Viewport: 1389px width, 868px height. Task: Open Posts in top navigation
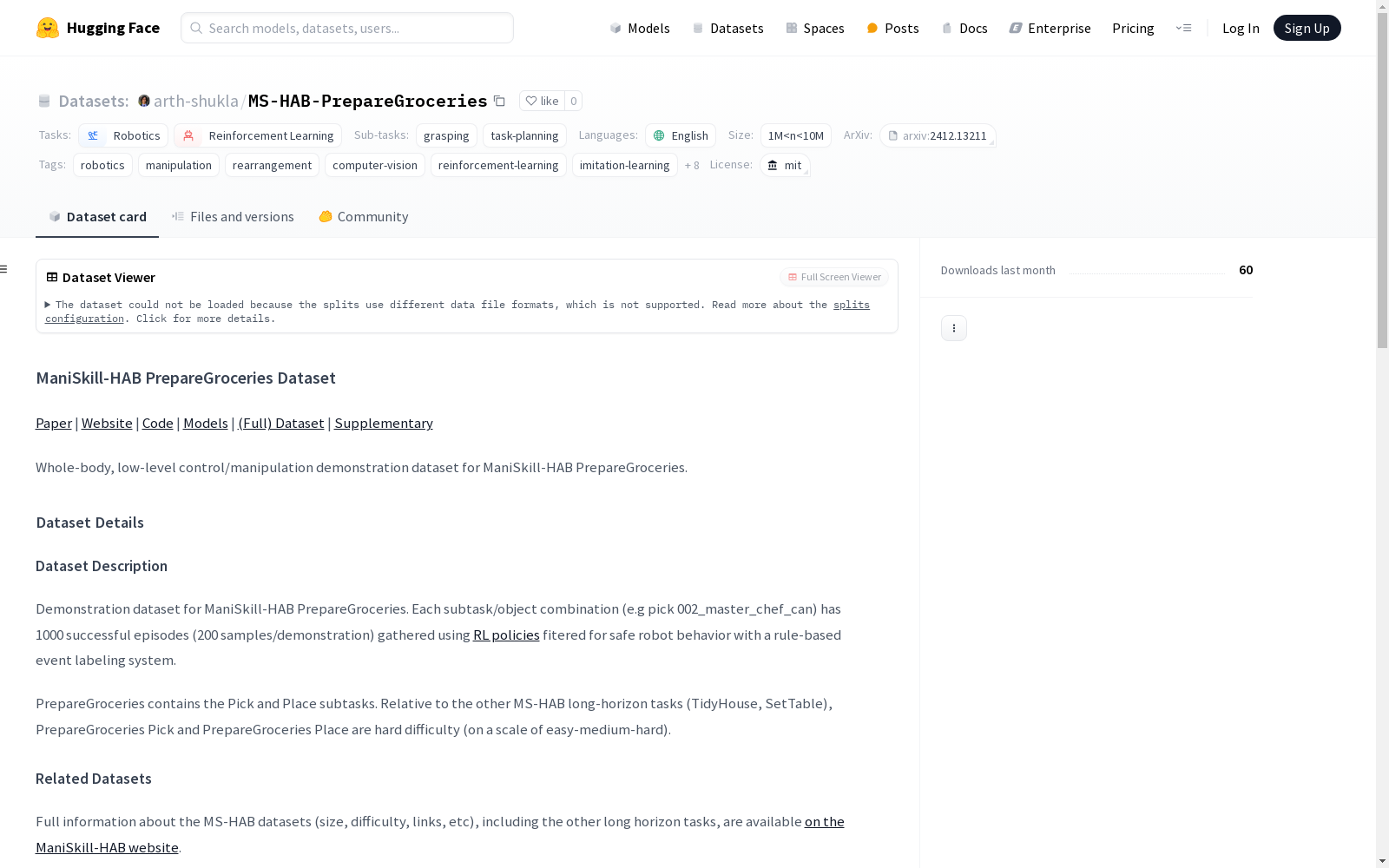tap(892, 28)
